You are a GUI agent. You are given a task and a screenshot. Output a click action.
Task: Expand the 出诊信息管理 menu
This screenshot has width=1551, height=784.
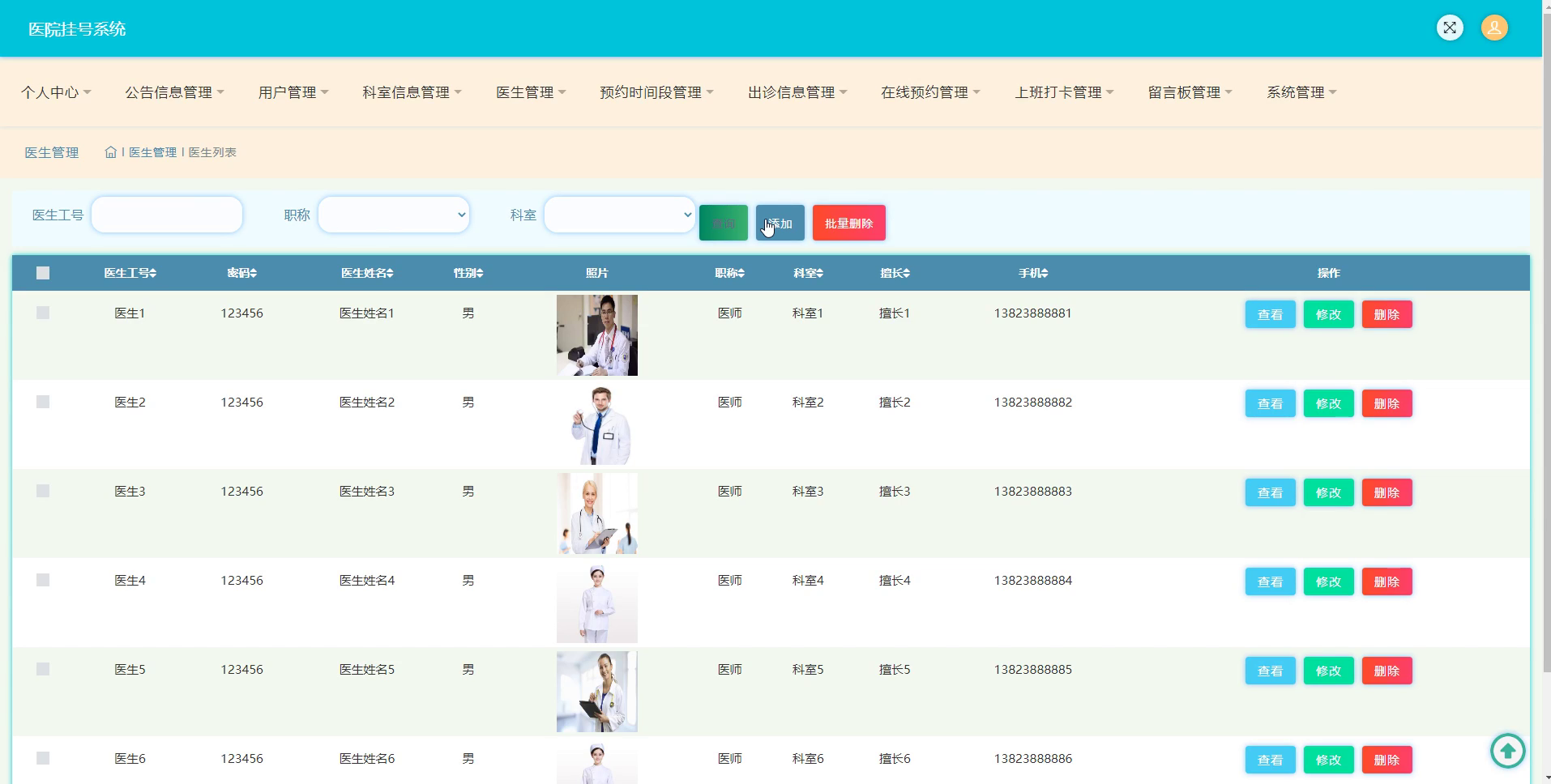point(797,92)
